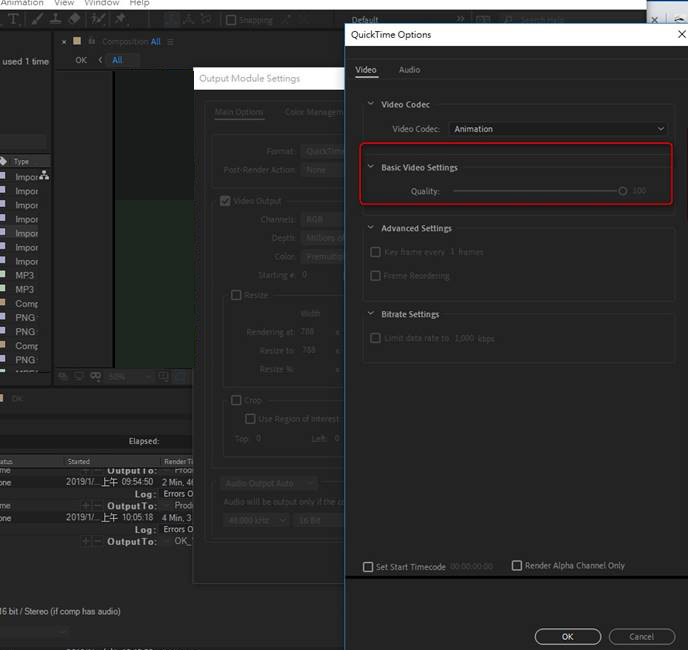Click the back arrow beside All breadcrumb
The width and height of the screenshot is (688, 650).
100,60
